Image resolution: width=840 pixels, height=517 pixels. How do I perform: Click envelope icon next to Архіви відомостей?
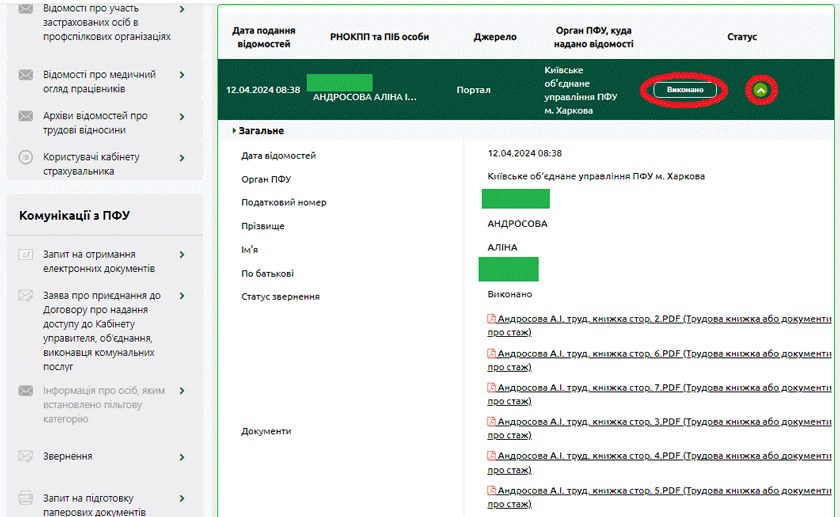(25, 116)
